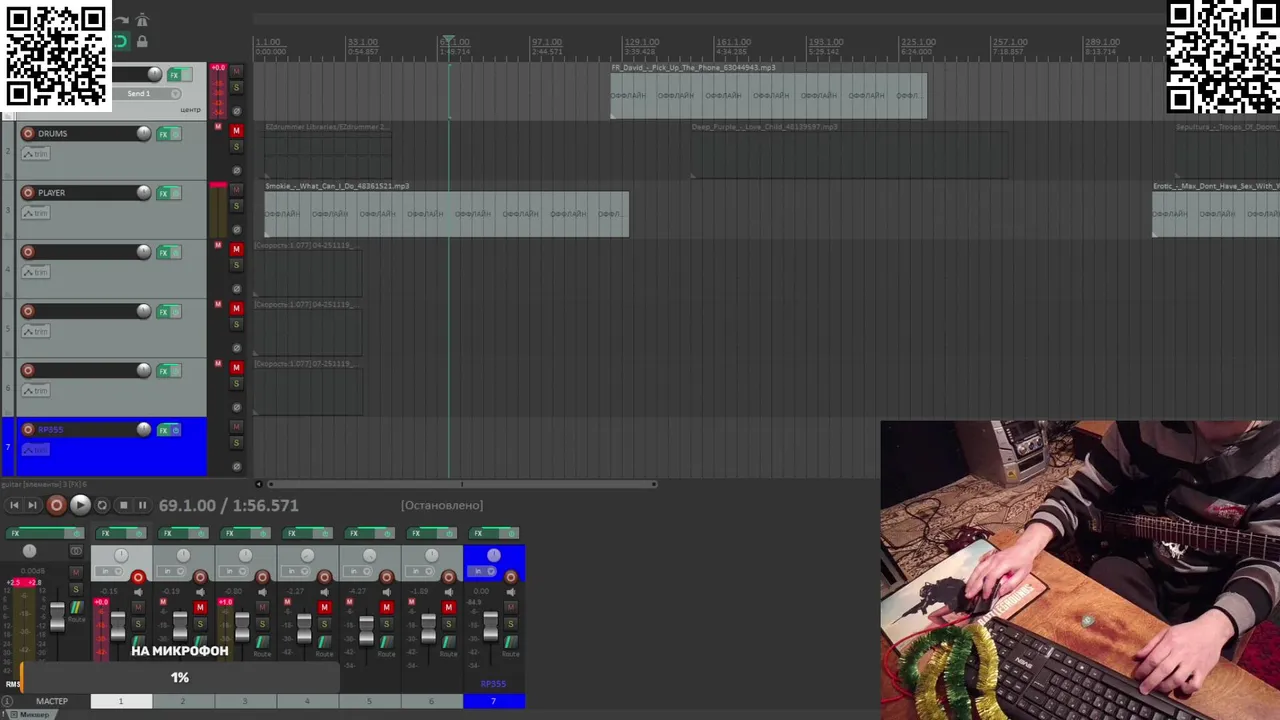The height and width of the screenshot is (720, 1280).
Task: Click the transport Stop button
Action: coord(123,506)
